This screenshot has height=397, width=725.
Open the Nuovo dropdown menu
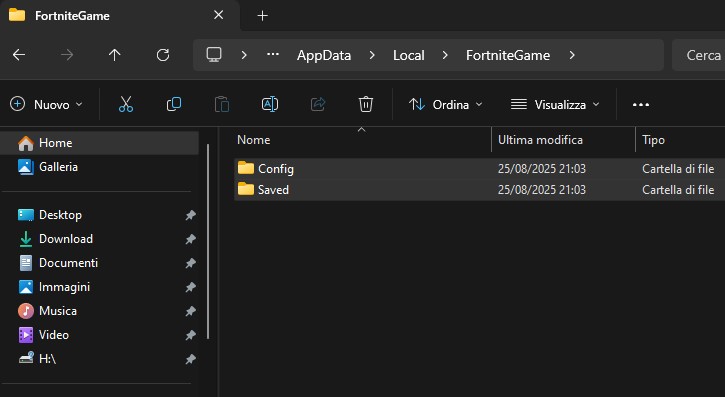(x=46, y=104)
